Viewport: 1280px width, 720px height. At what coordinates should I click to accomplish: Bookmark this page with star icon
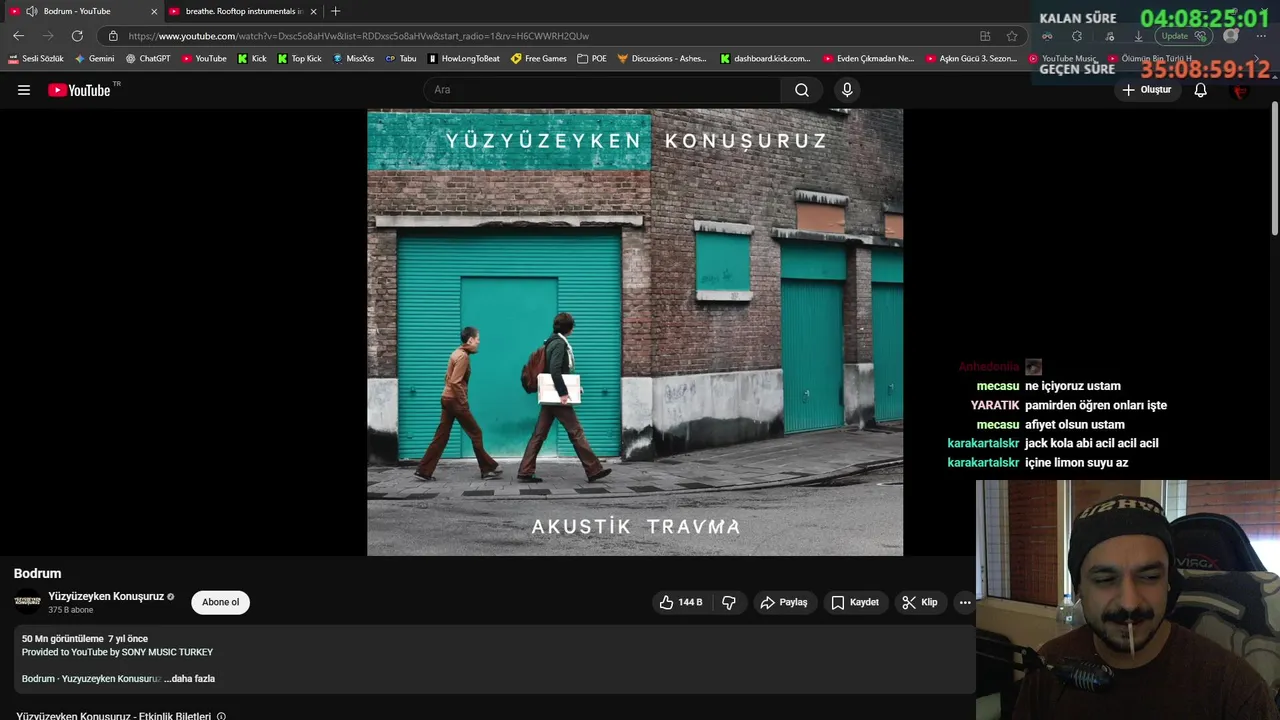(1012, 36)
